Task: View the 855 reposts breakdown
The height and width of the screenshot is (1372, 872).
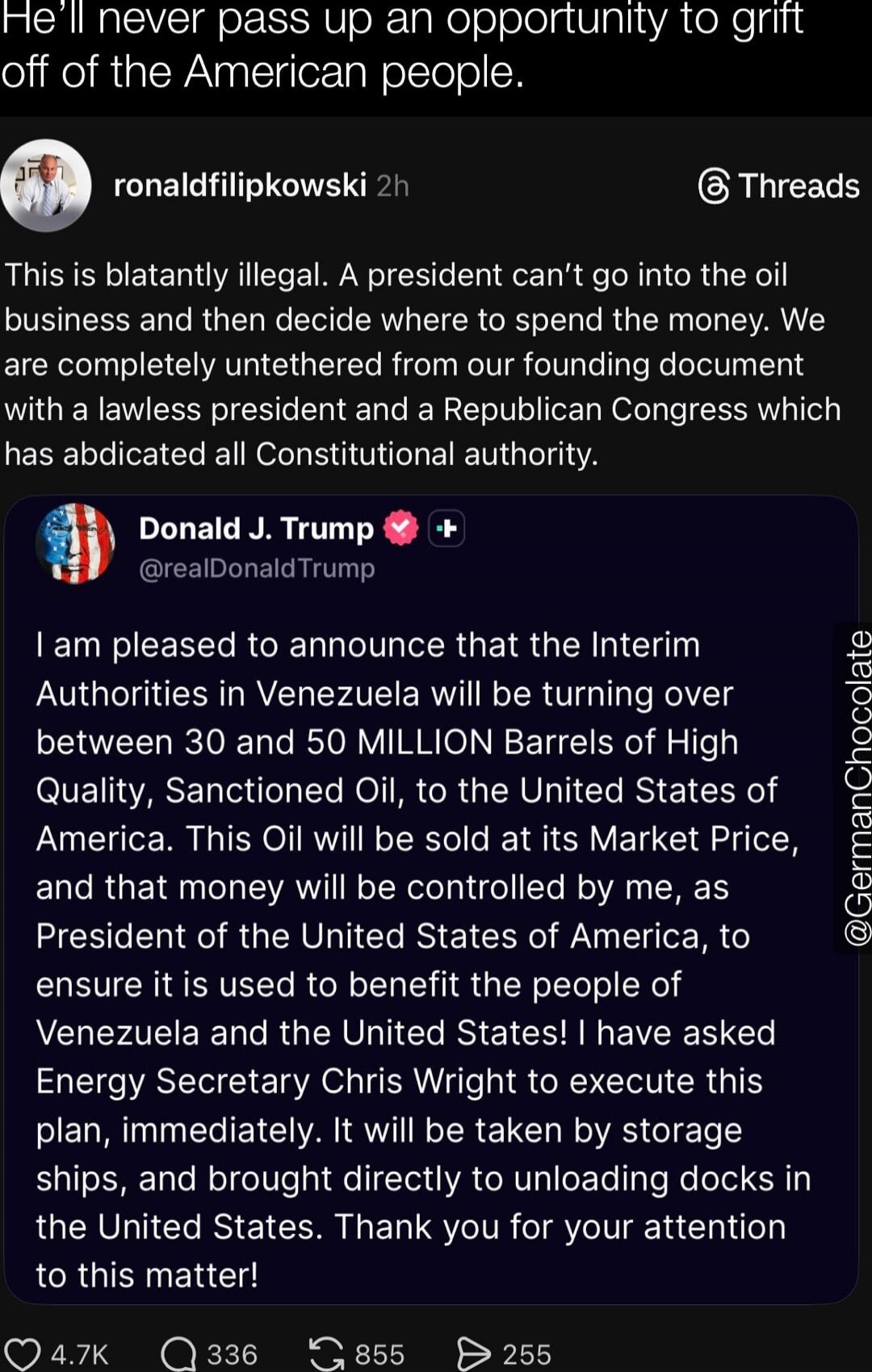Action: 378,1352
